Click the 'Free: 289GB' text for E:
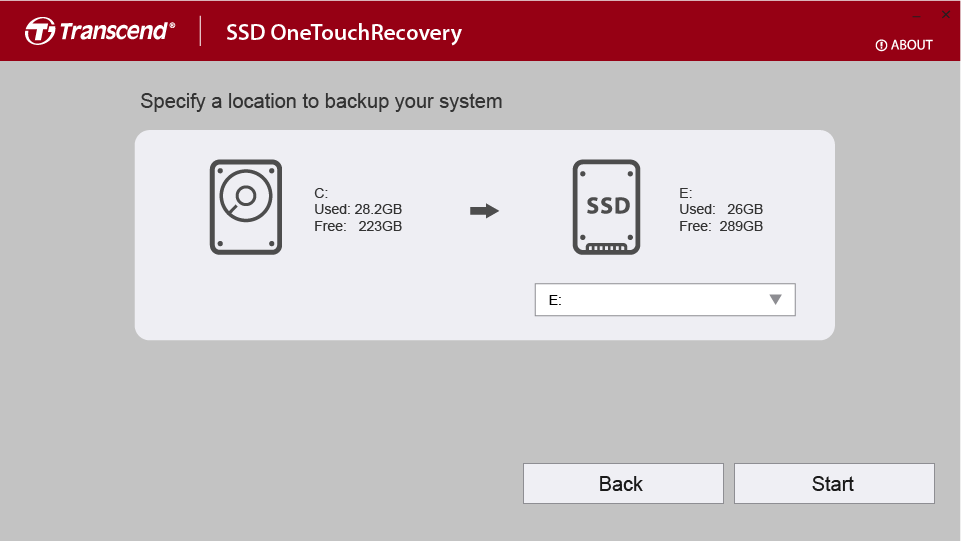961x541 pixels. click(x=721, y=227)
